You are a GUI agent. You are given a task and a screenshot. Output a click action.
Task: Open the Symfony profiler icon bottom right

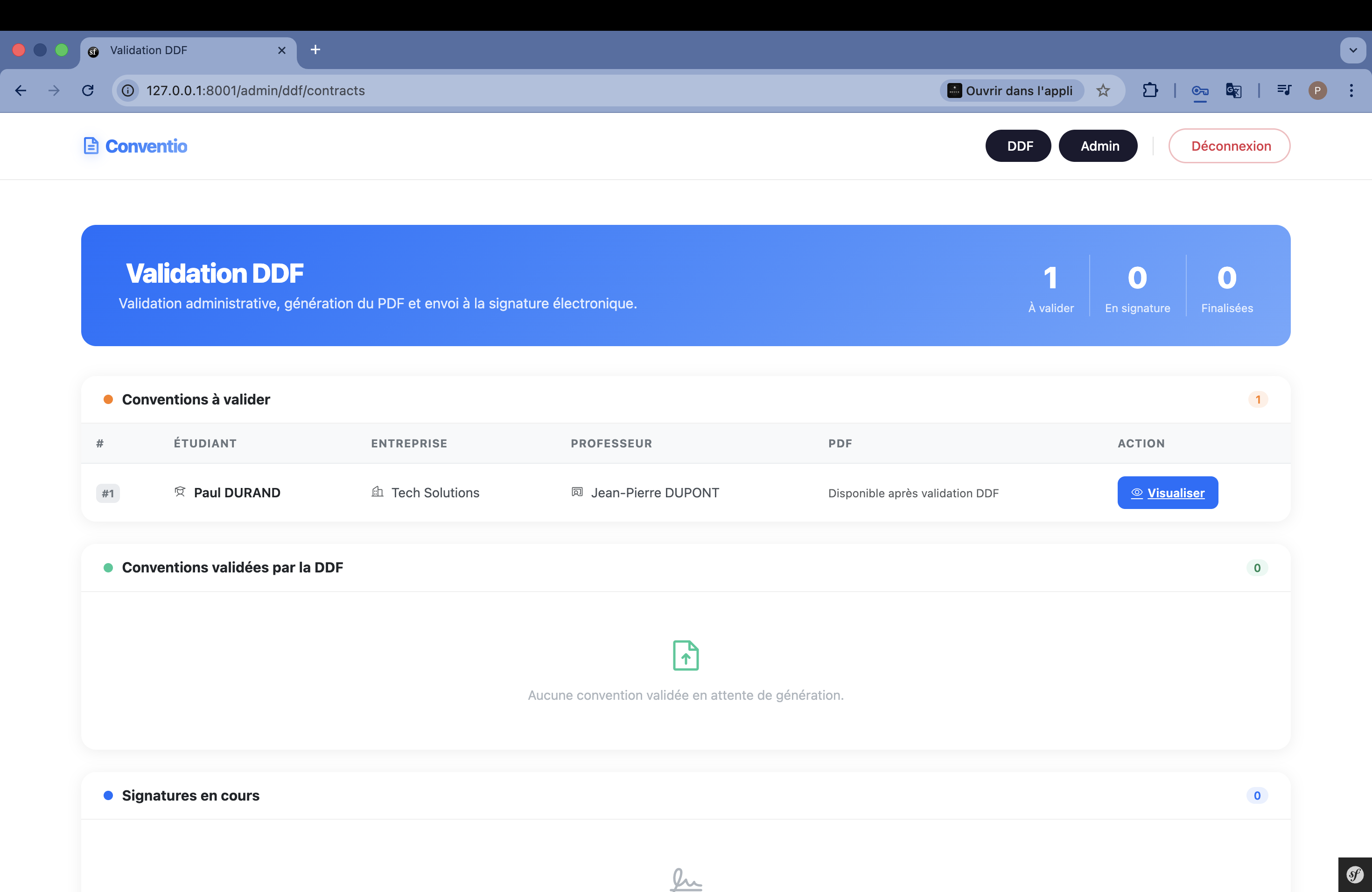pyautogui.click(x=1354, y=874)
